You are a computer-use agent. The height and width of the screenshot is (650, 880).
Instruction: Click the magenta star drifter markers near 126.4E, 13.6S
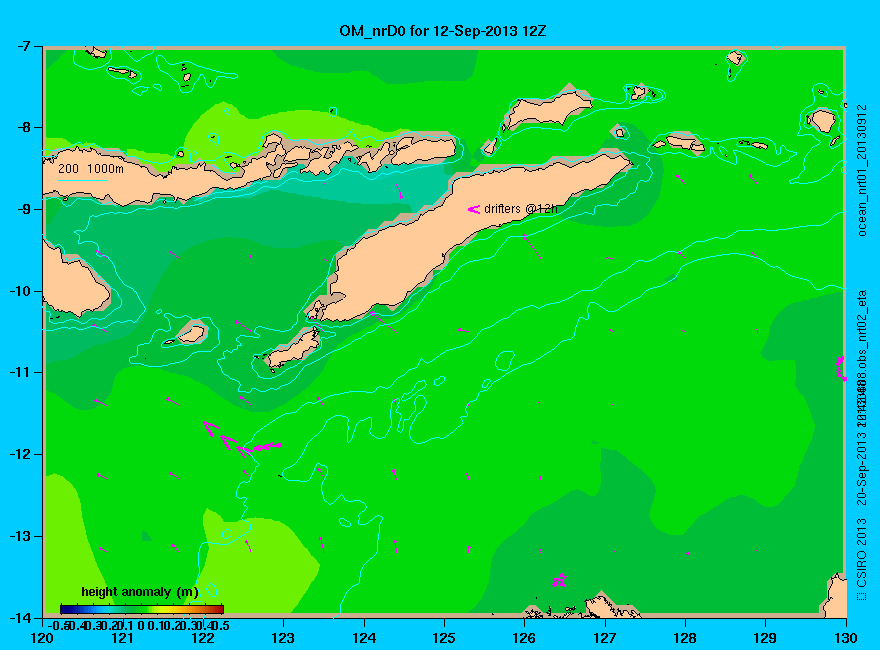pos(559,580)
